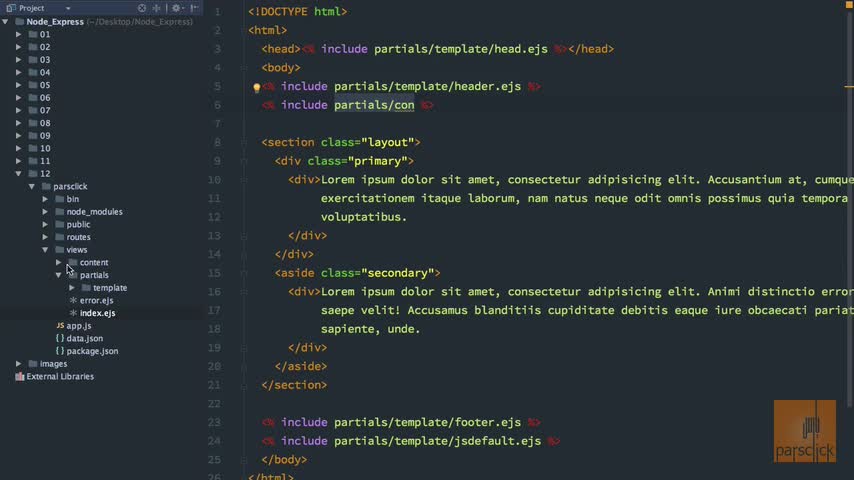Viewport: 854px width, 480px height.
Task: Expand folder 11 arrow
Action: tap(19, 161)
